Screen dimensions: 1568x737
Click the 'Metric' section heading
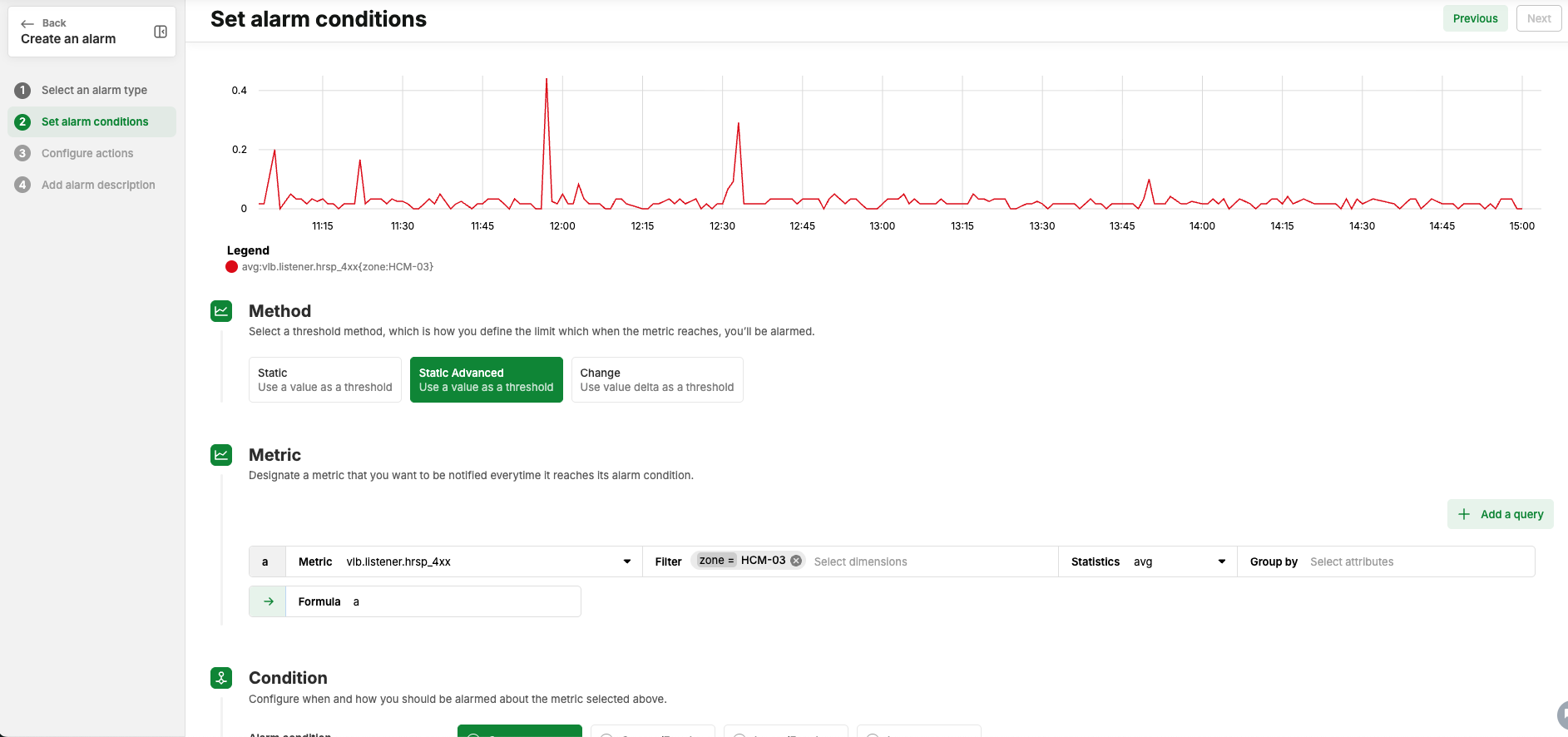coord(275,455)
